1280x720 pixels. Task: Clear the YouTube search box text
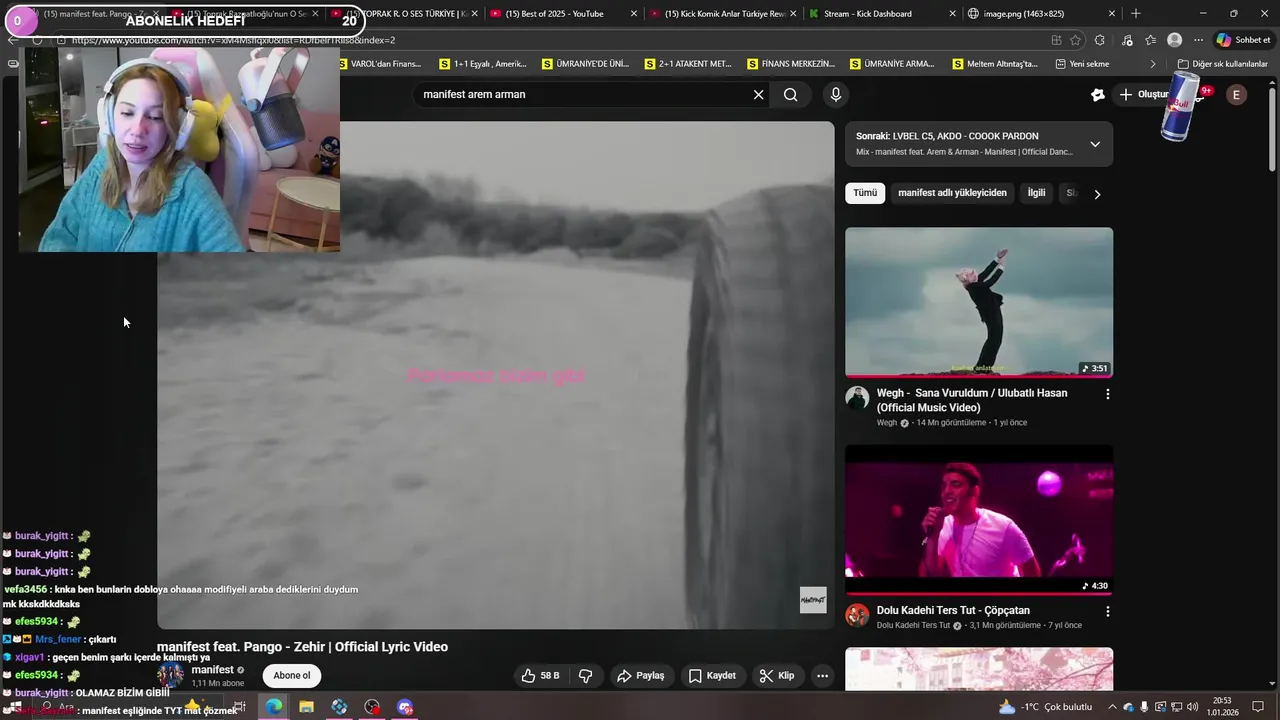(758, 95)
